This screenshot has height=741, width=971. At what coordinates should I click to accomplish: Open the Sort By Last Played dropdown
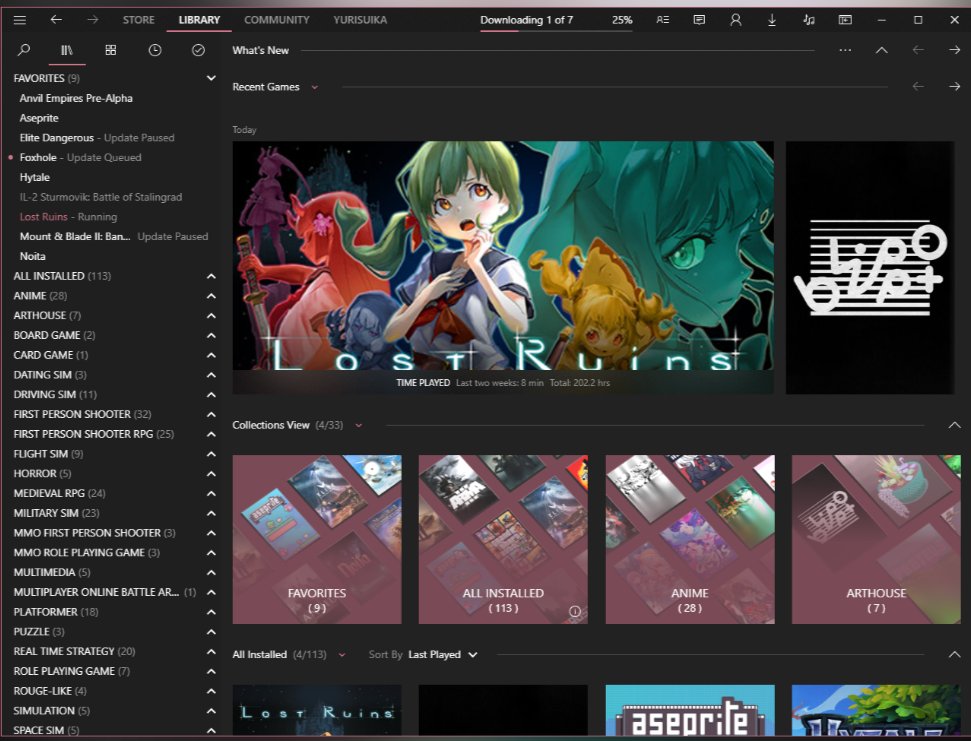tap(443, 654)
